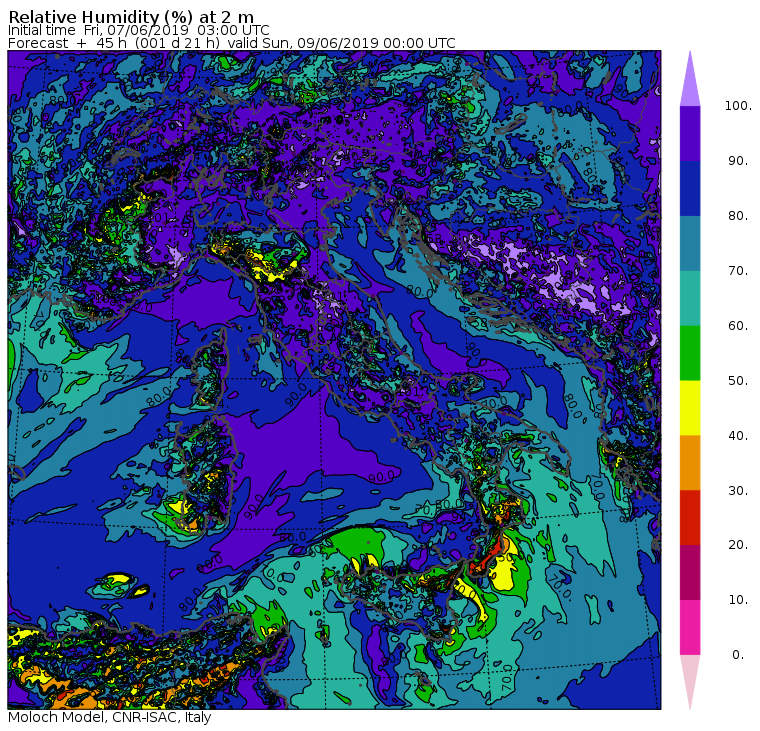Click the 0–10% pink legend band
This screenshot has width=760, height=731.
coord(690,627)
